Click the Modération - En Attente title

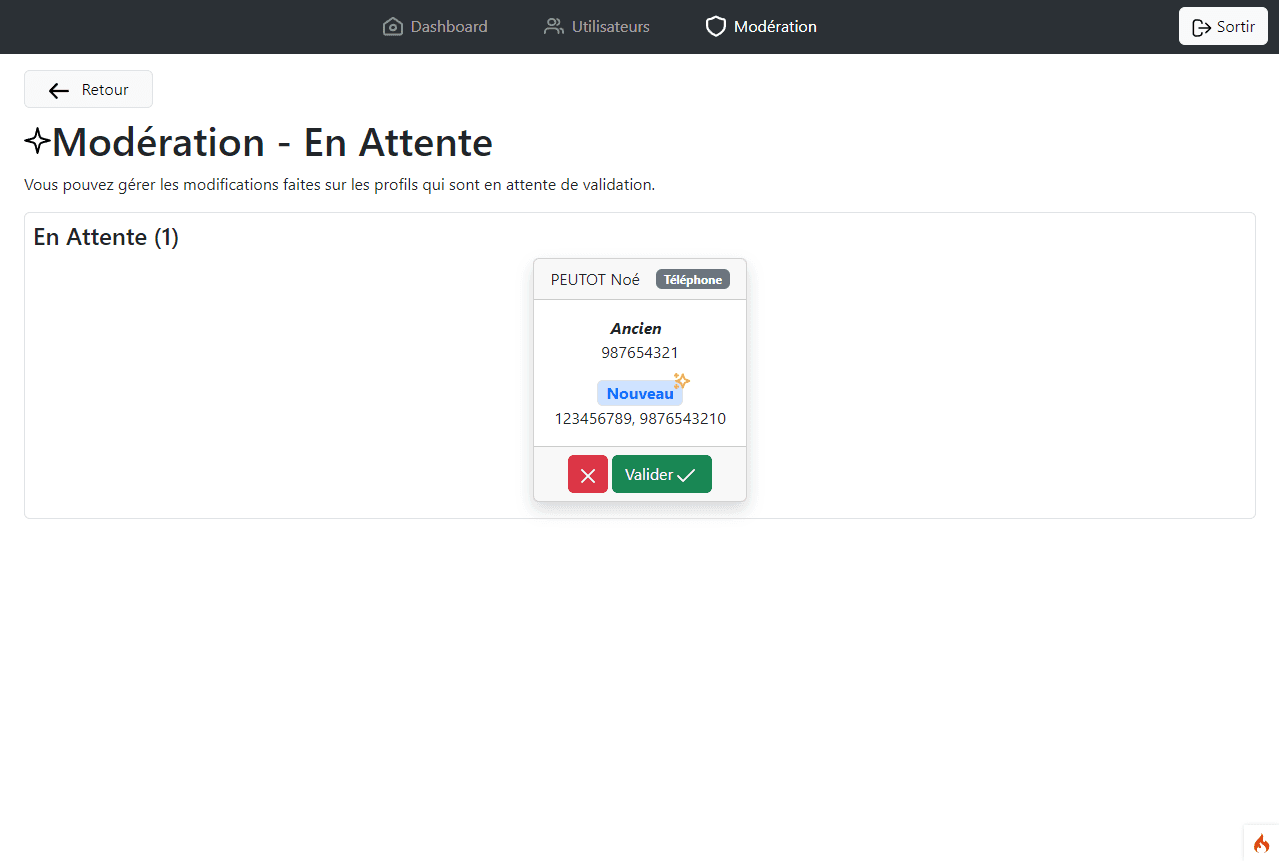tap(272, 142)
